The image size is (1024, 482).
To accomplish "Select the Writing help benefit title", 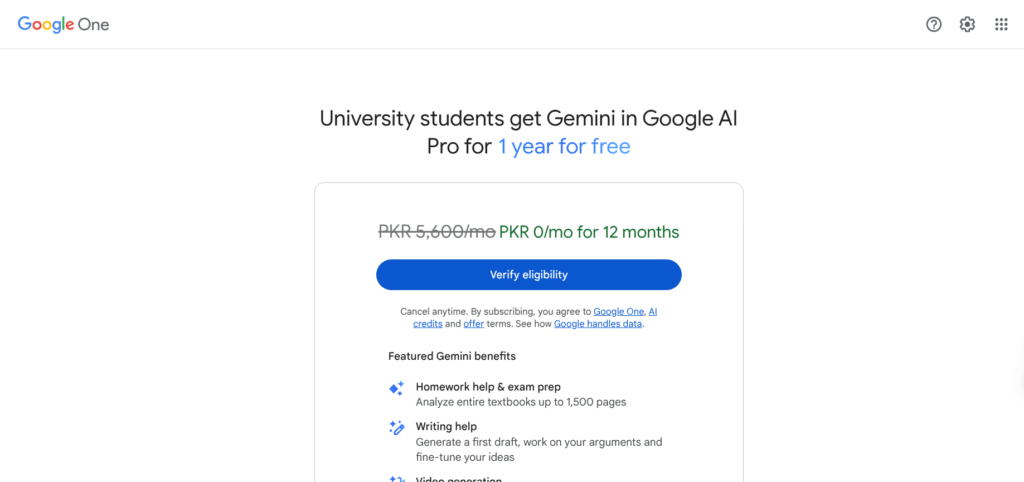I will (446, 427).
